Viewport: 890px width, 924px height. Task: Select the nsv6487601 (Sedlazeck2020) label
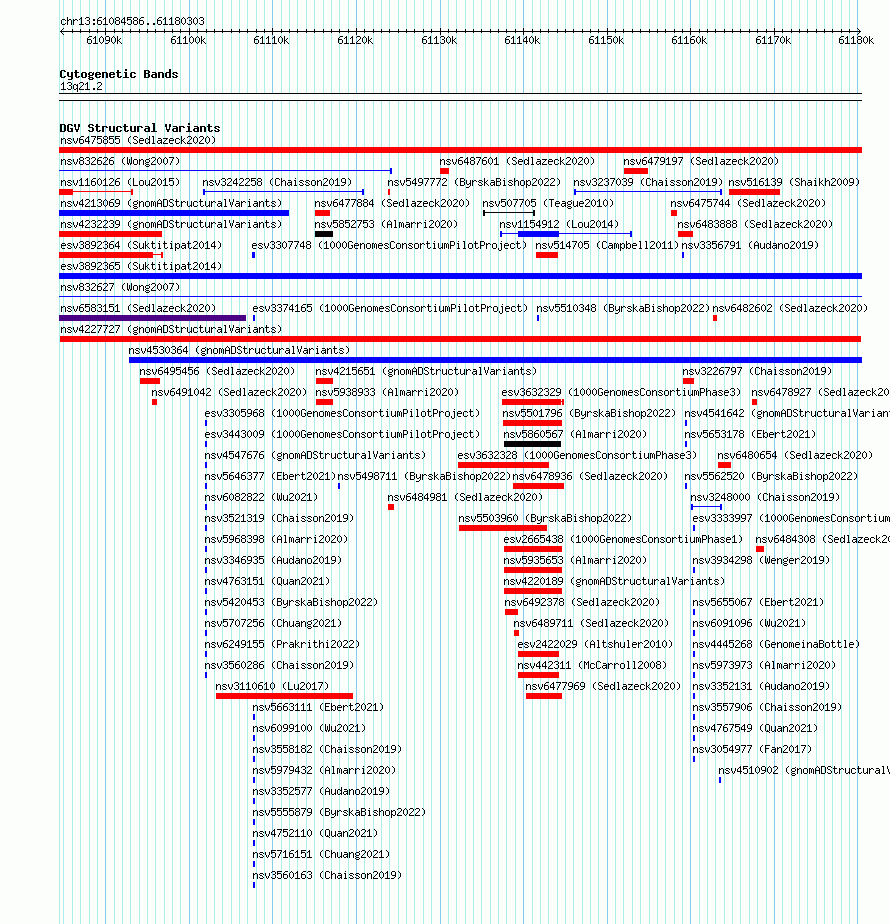517,161
